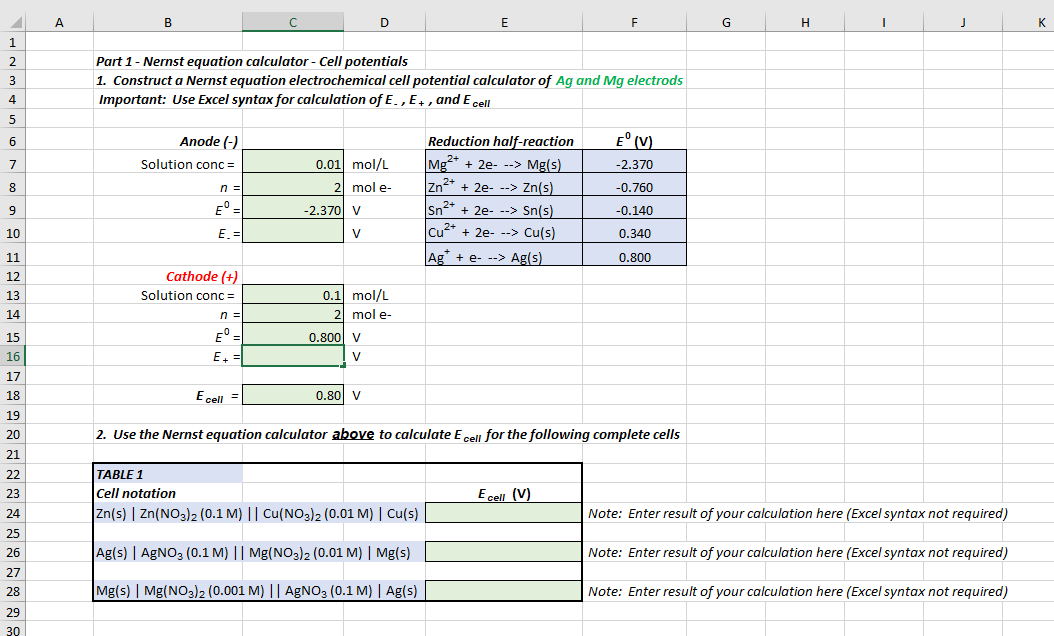Click the Ecell input for Ag(s) | AgNO3 (0.1 M) row
Screen dimensions: 1054x636
pos(504,552)
